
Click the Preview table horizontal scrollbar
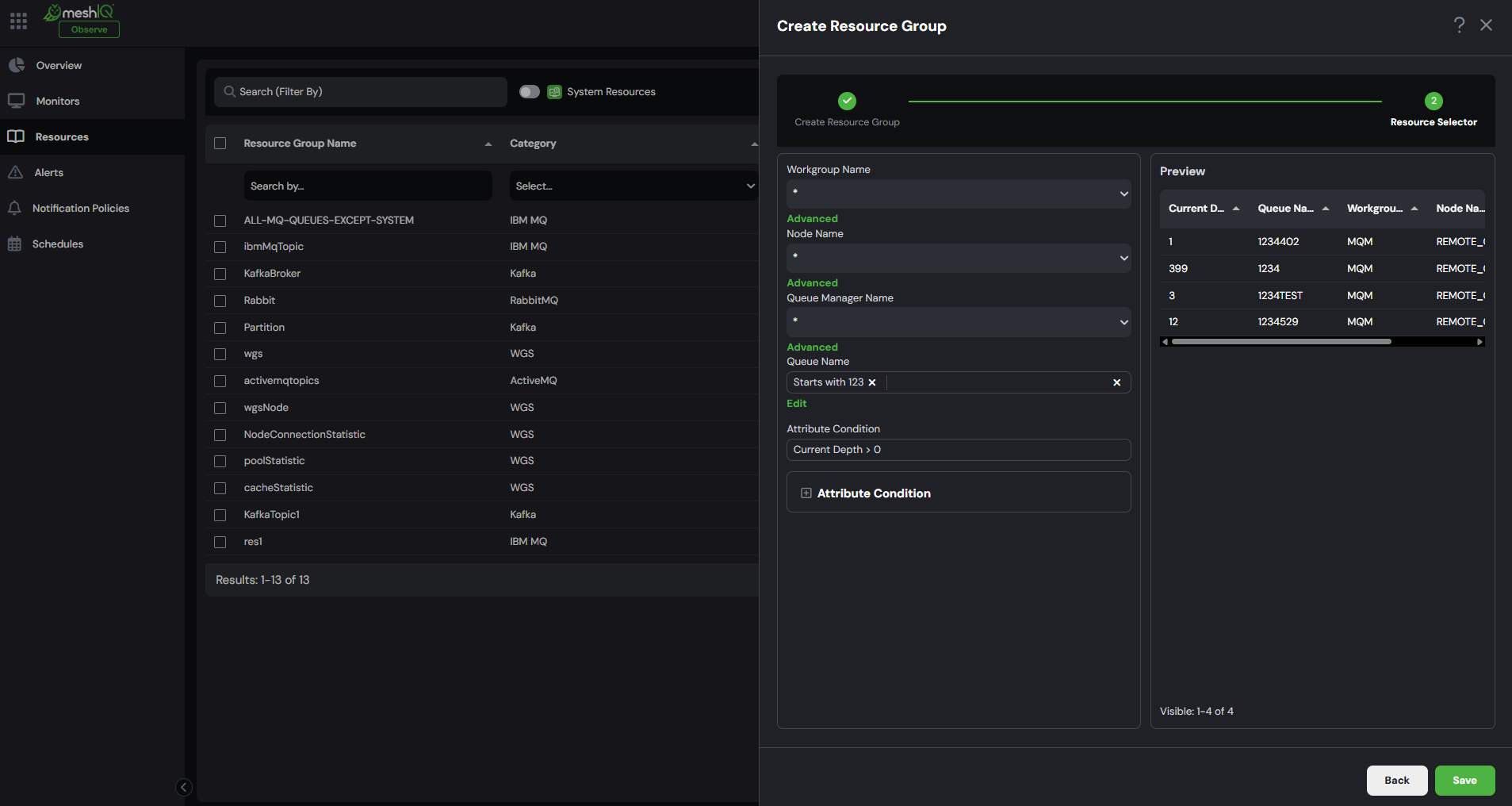(x=1281, y=342)
